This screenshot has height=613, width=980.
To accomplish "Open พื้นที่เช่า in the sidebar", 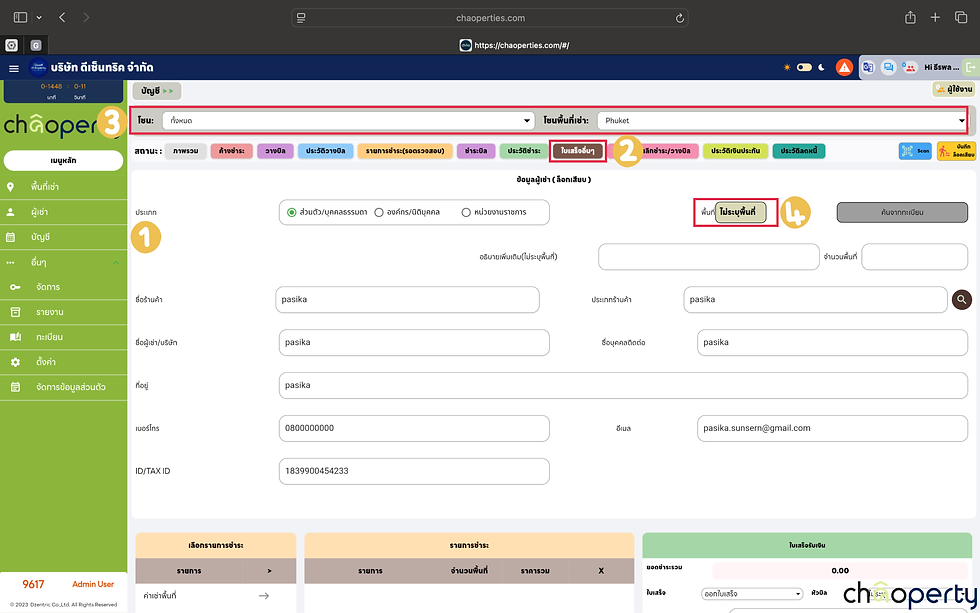I will tap(63, 187).
